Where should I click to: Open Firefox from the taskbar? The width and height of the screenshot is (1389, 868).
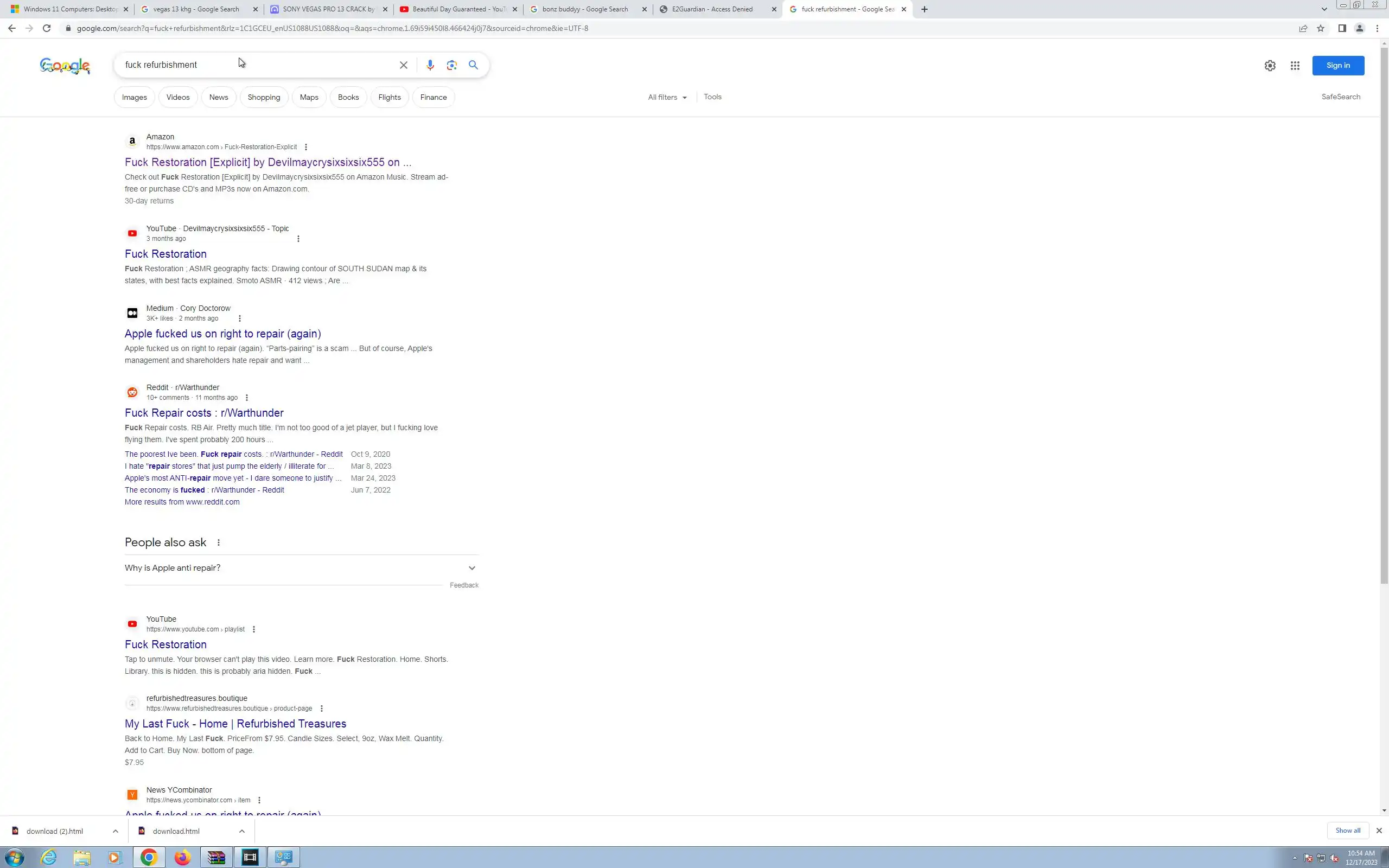pyautogui.click(x=182, y=857)
